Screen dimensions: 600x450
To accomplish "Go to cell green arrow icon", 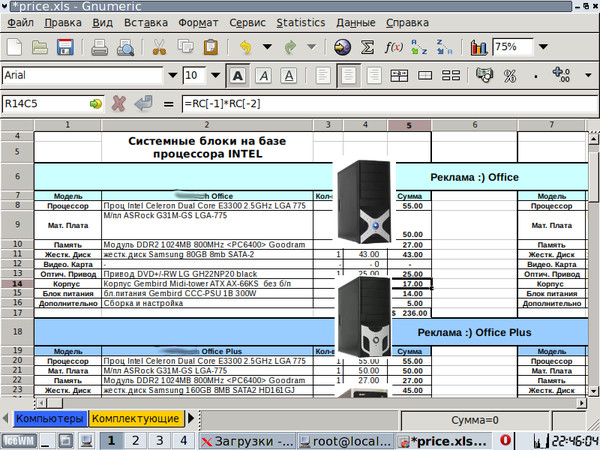I will point(96,104).
